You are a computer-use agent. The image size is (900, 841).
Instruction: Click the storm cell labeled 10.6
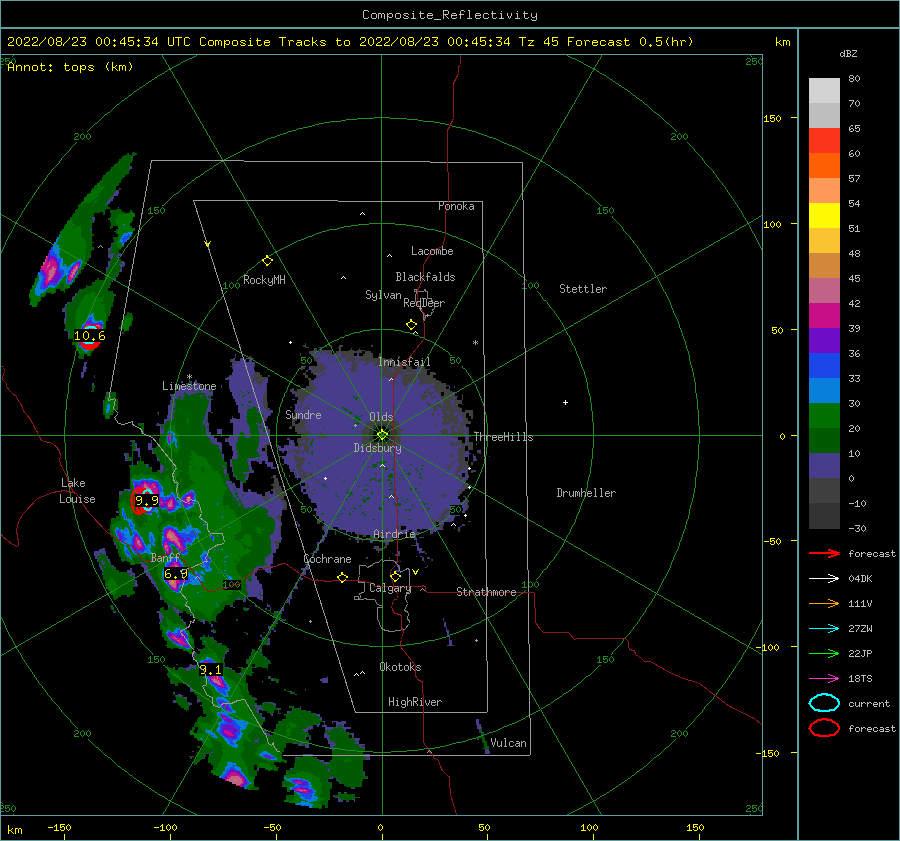(90, 338)
